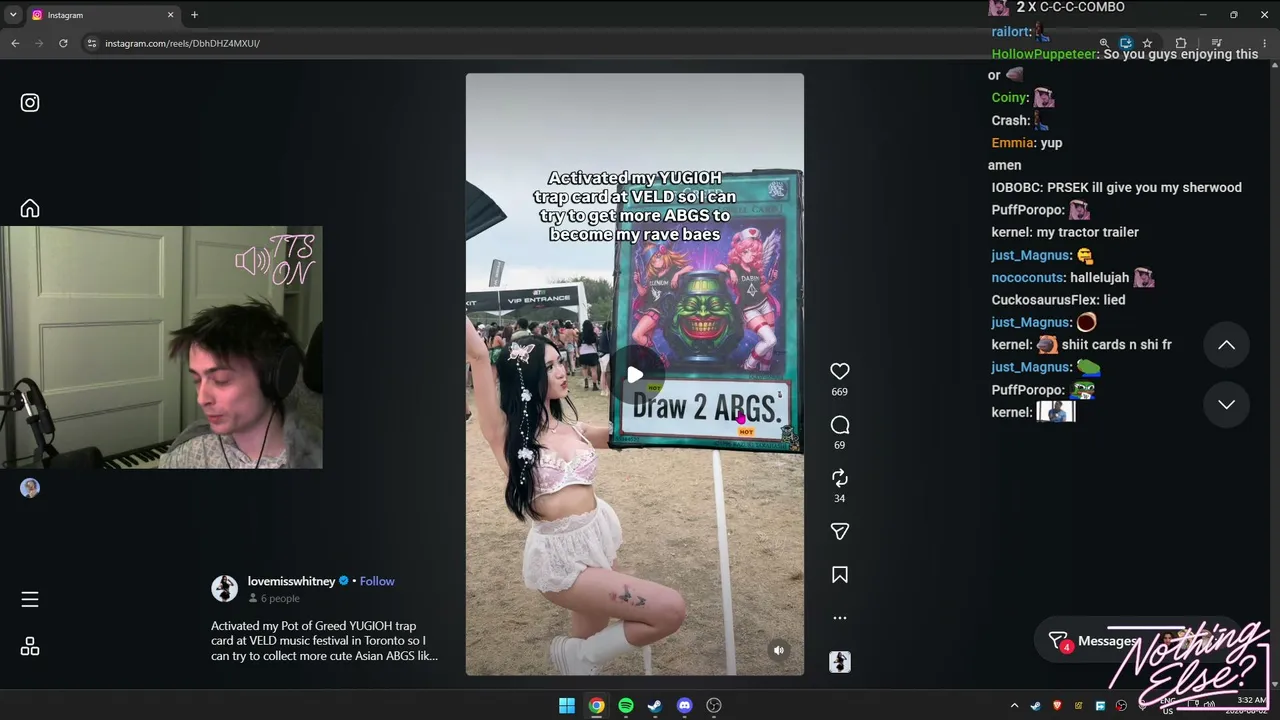This screenshot has width=1280, height=720.
Task: Open the Windows Start menu
Action: point(567,705)
